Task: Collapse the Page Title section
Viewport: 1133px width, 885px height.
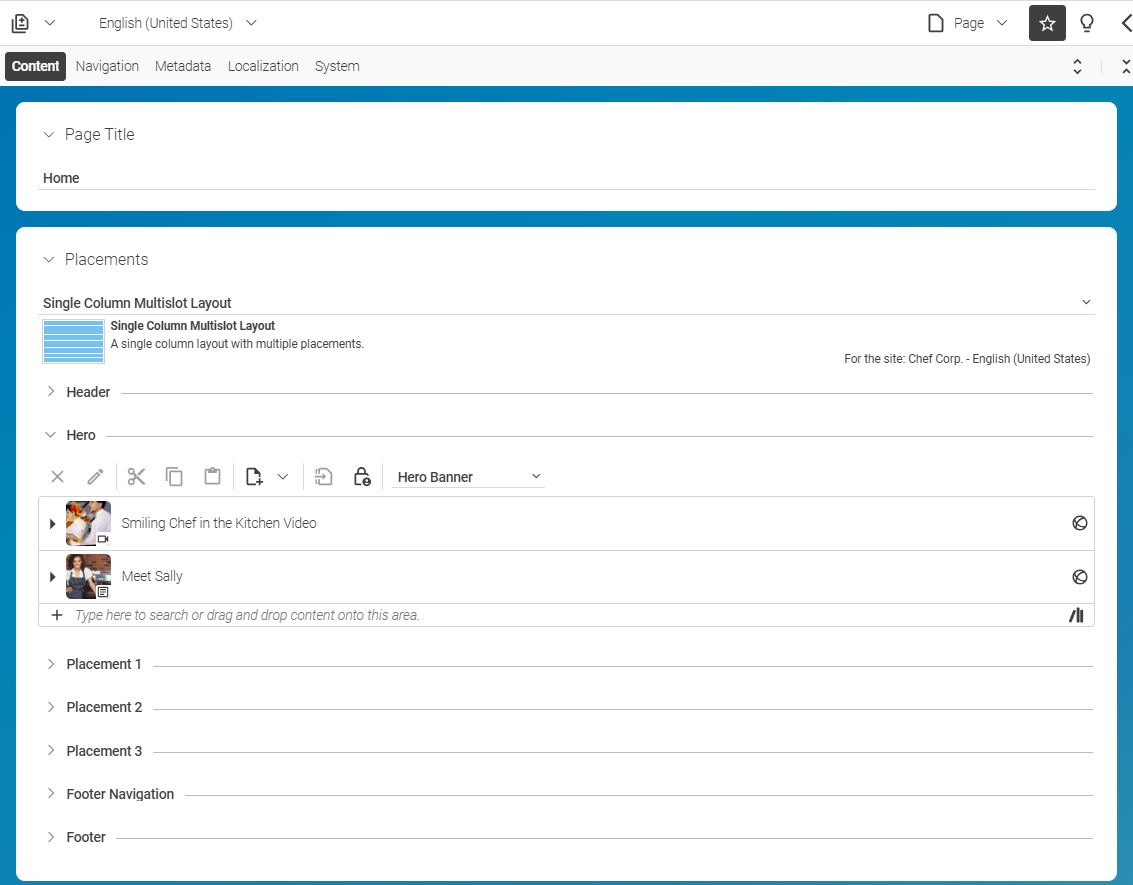Action: (48, 134)
